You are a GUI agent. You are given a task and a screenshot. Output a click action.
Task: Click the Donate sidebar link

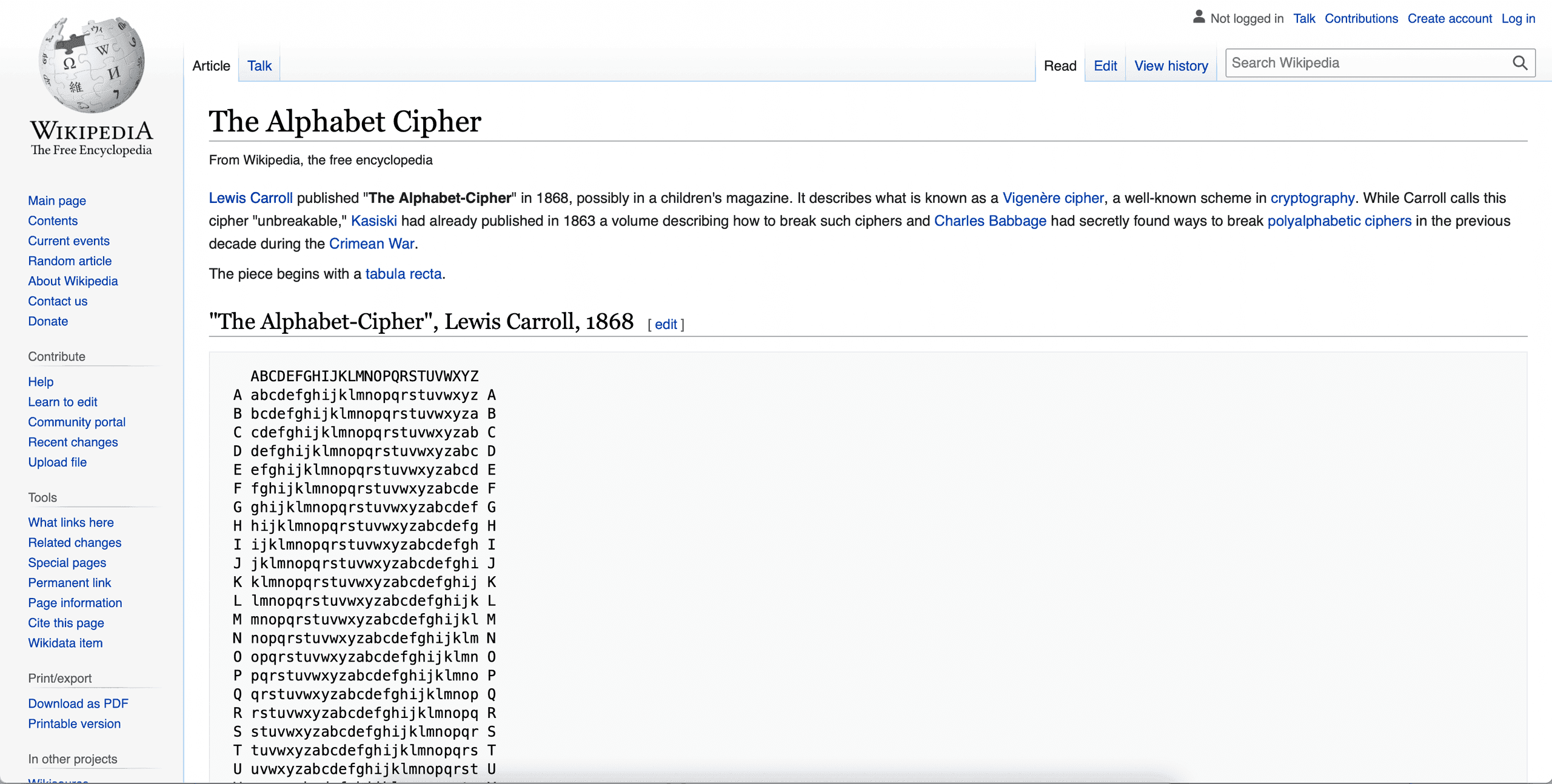click(48, 321)
